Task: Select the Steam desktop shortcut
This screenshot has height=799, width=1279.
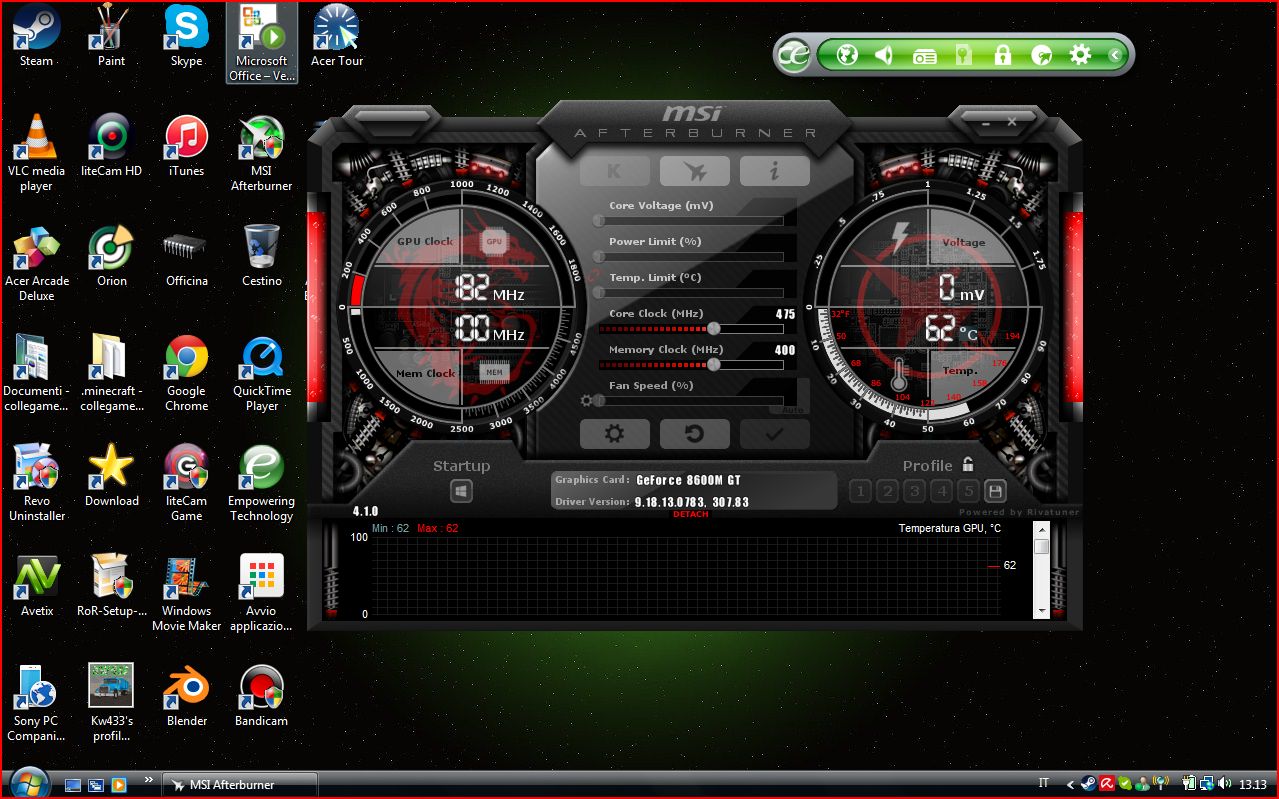Action: coord(37,35)
